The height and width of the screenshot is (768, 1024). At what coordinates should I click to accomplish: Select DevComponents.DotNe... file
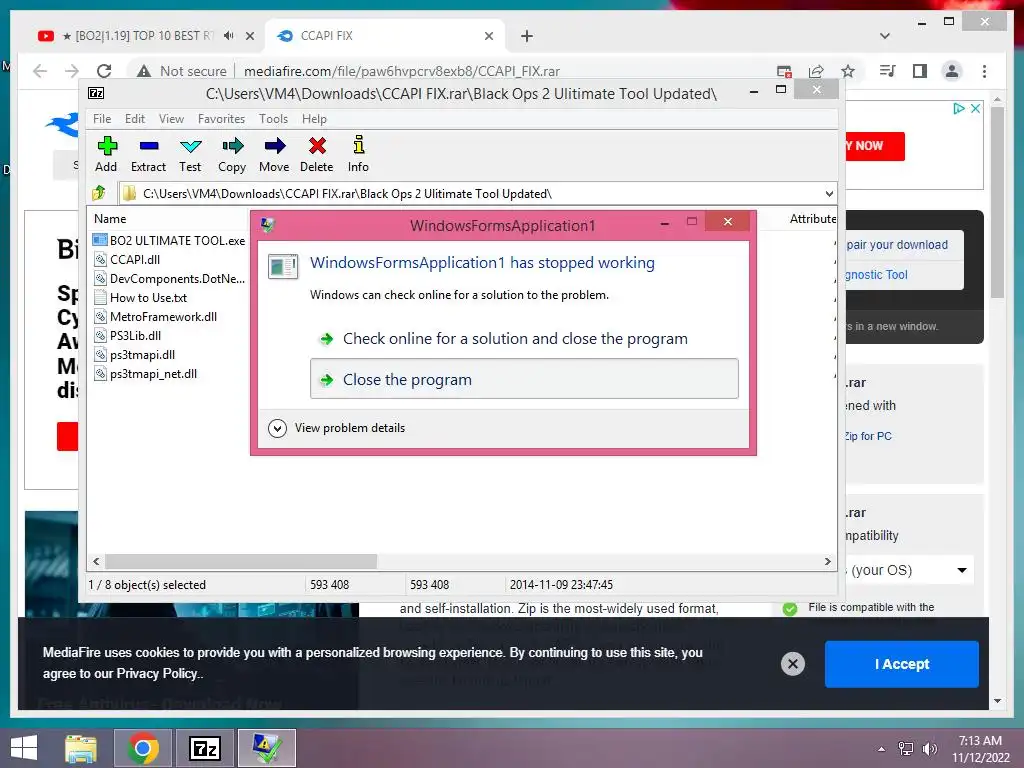point(169,278)
